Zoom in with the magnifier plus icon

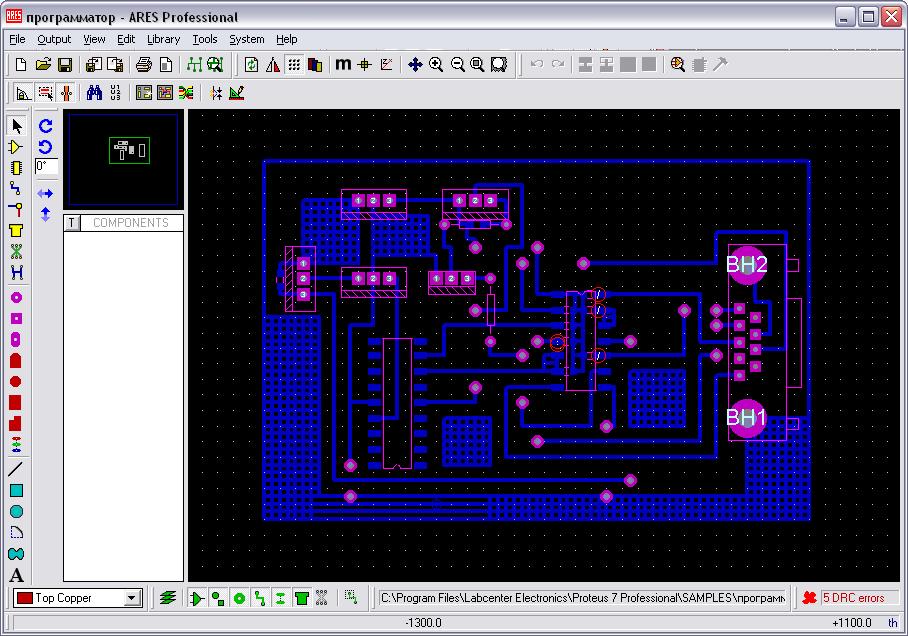point(436,64)
